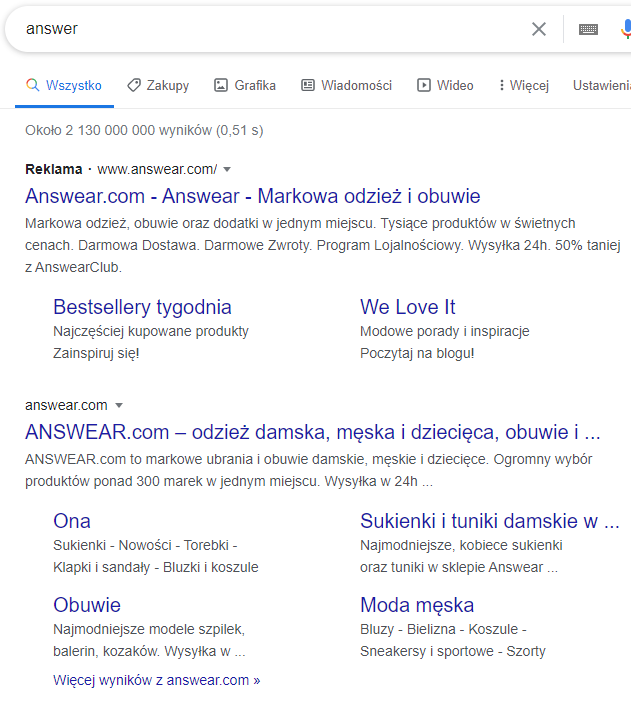Open the Ona sitelink

[x=71, y=521]
